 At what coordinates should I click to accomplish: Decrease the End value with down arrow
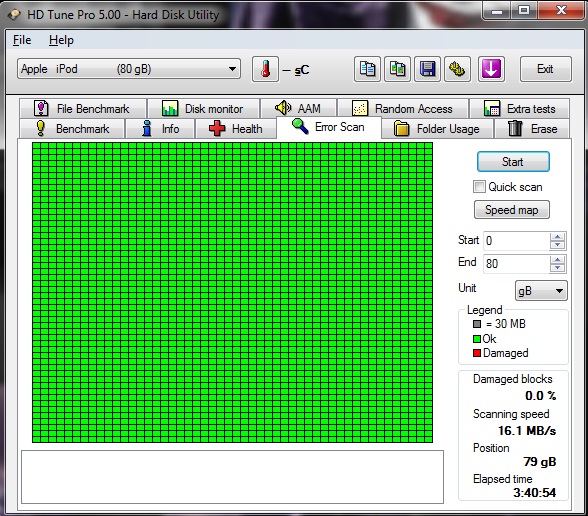(558, 267)
